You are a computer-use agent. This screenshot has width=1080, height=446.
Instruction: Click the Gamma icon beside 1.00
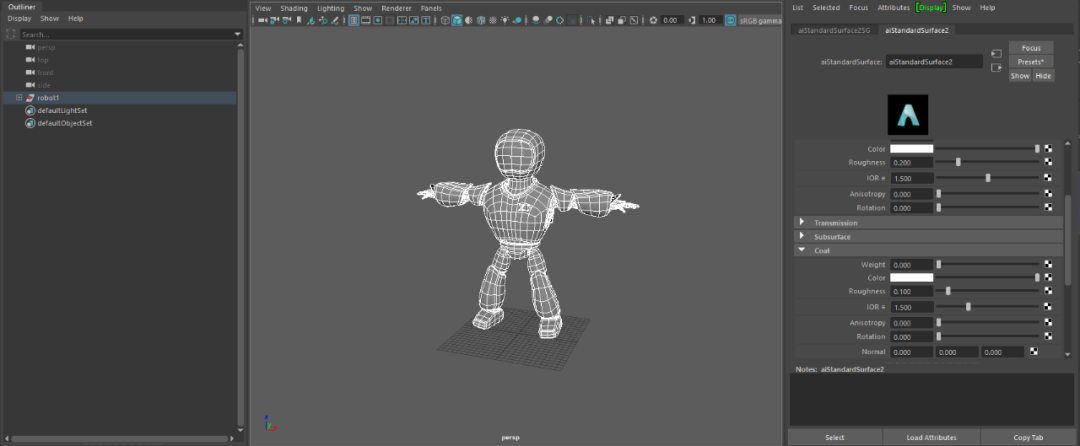coord(692,21)
